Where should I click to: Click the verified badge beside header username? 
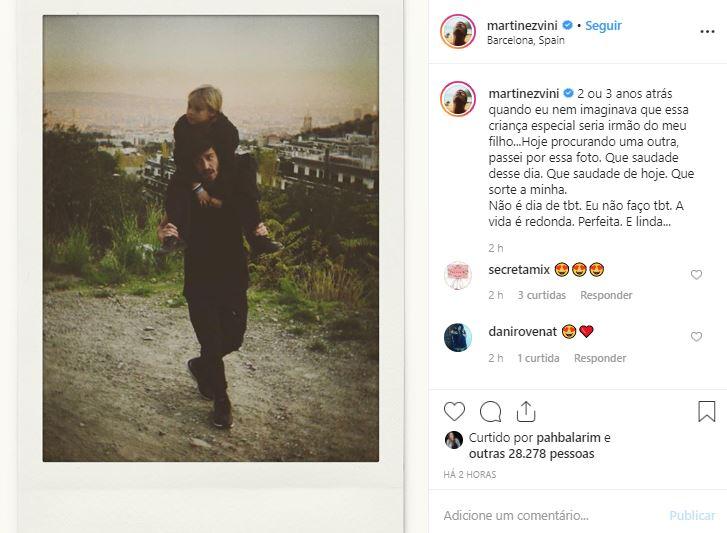pos(568,25)
